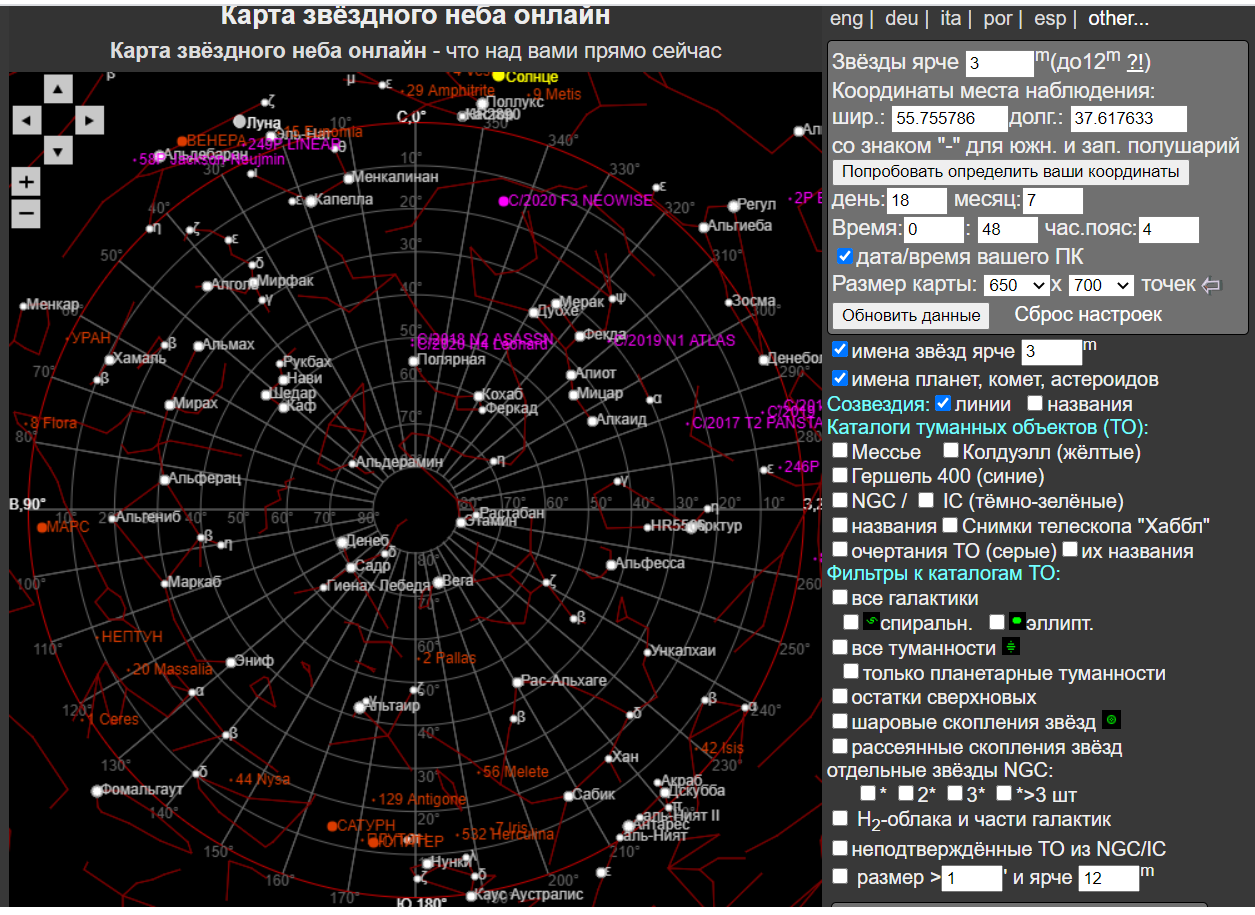Click Обновить данные button
Image resolution: width=1255 pixels, height=915 pixels.
911,315
